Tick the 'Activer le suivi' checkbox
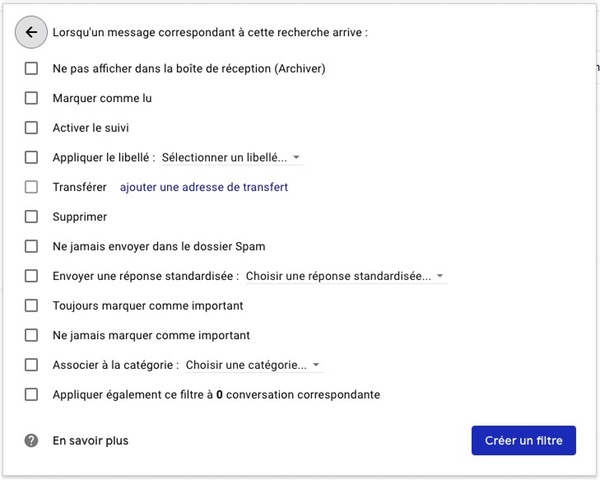 click(x=32, y=128)
